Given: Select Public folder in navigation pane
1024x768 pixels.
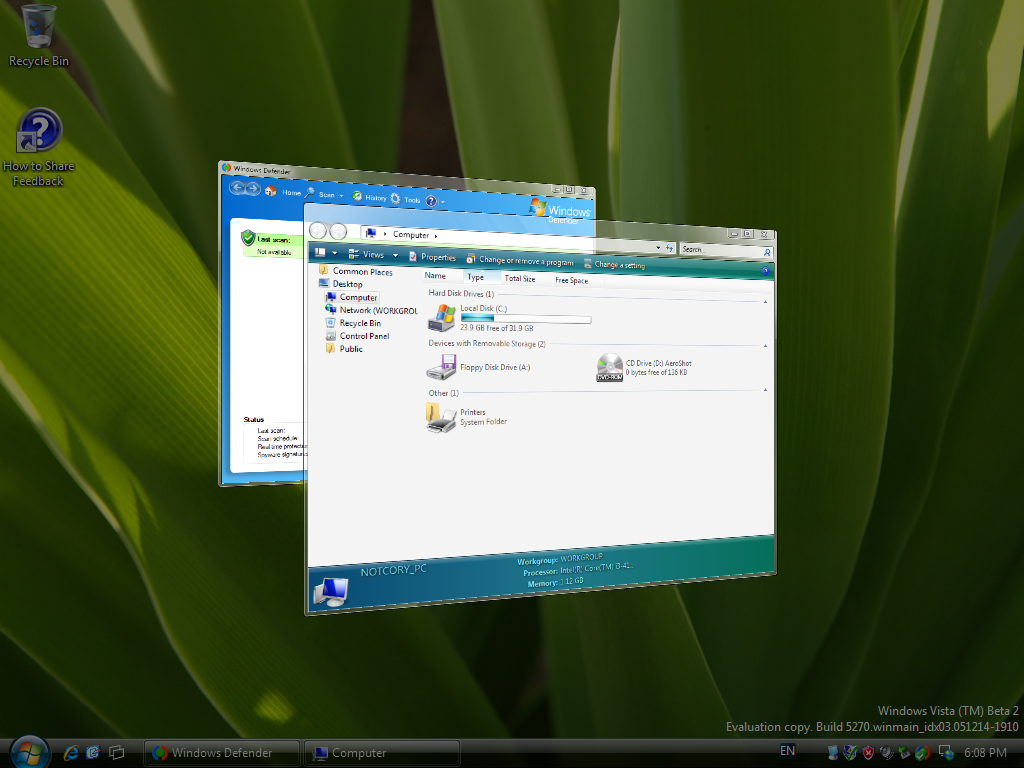Looking at the screenshot, I should point(344,349).
